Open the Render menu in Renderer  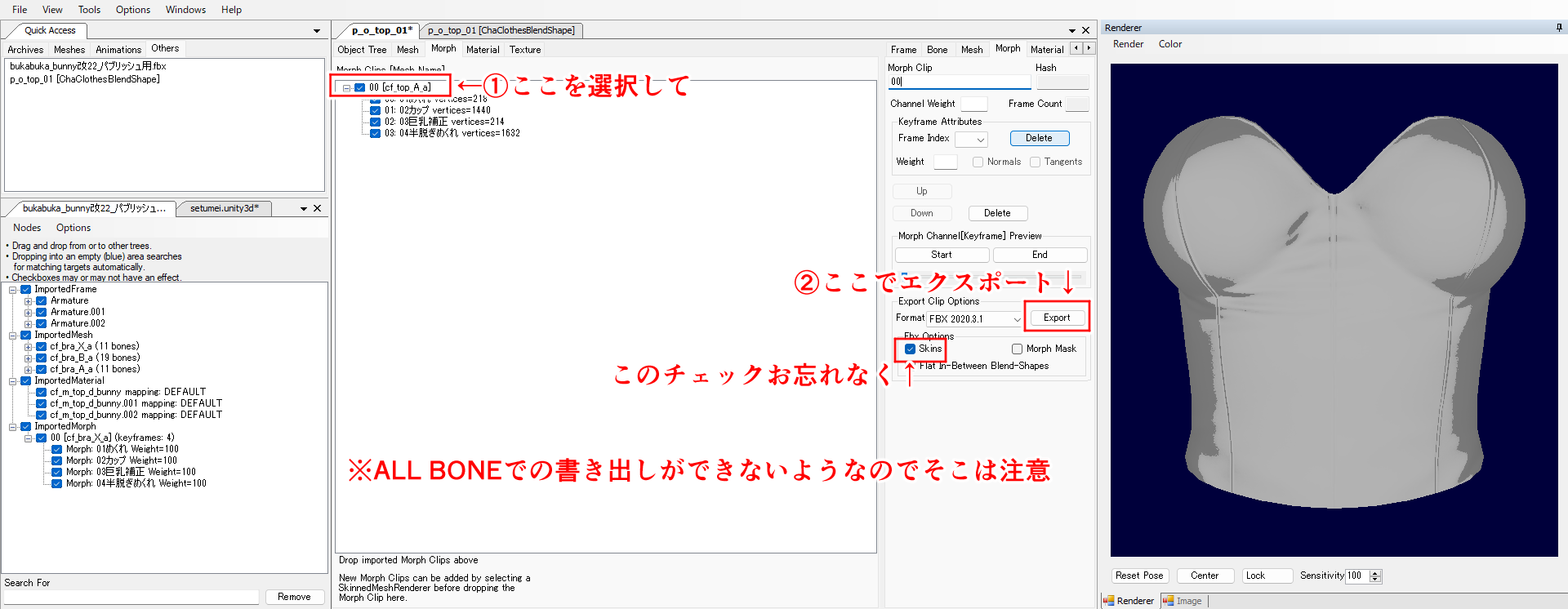pos(1128,44)
